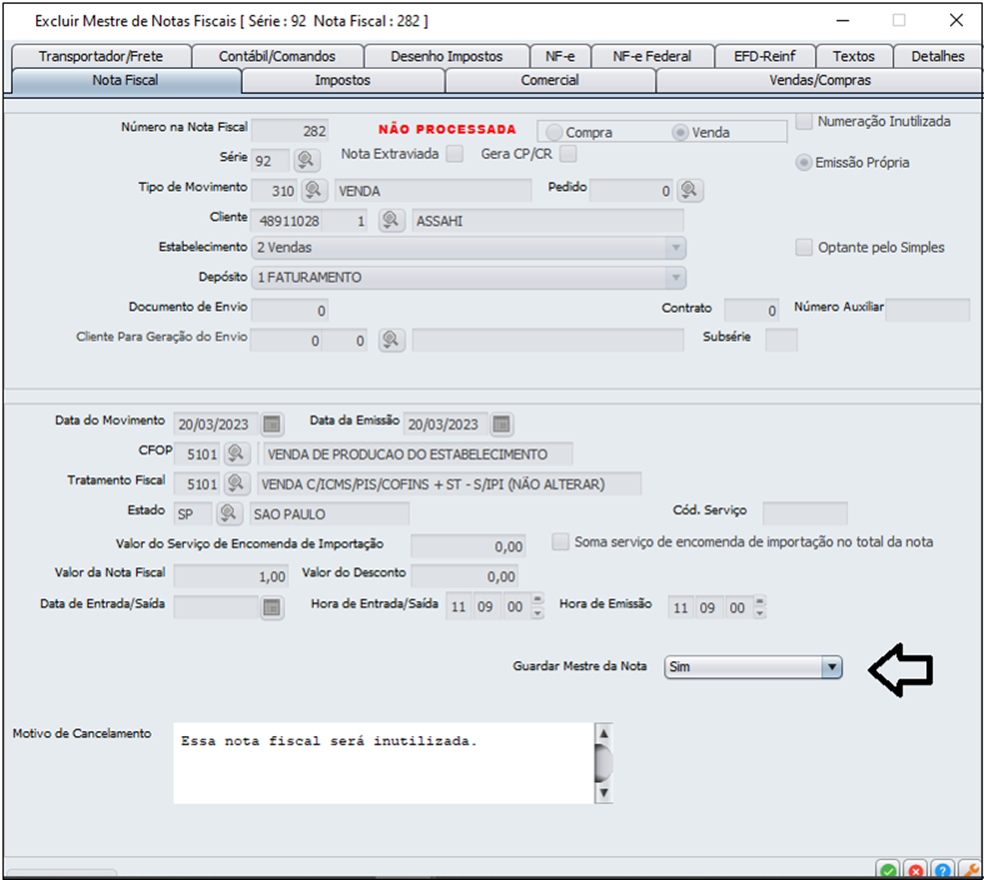Open the Depósito dropdown list
Screen dimensions: 984x880
point(676,277)
